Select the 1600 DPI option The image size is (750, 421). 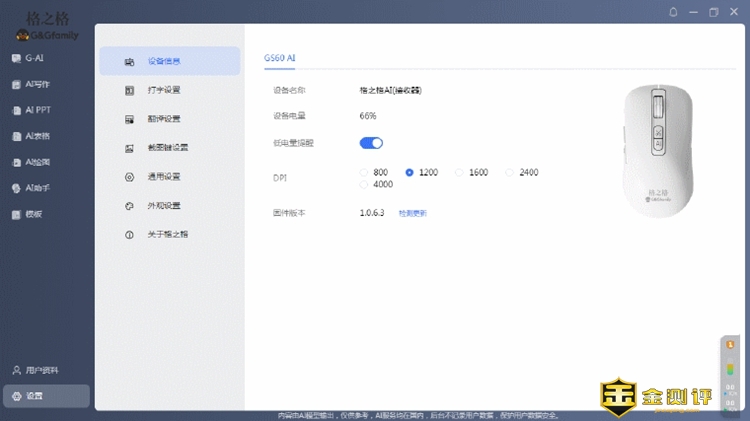point(460,173)
